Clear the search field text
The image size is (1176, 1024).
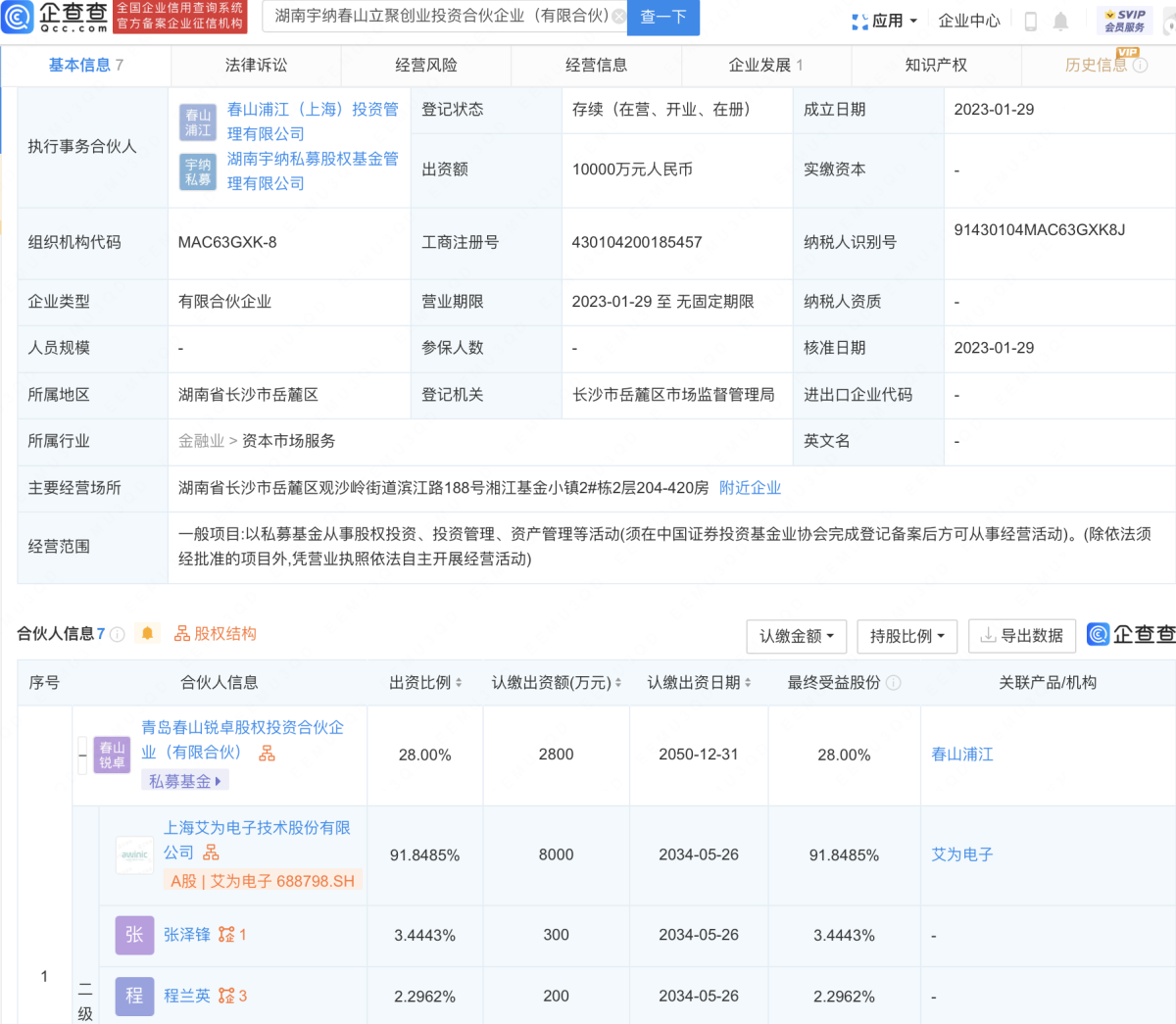pos(617,16)
